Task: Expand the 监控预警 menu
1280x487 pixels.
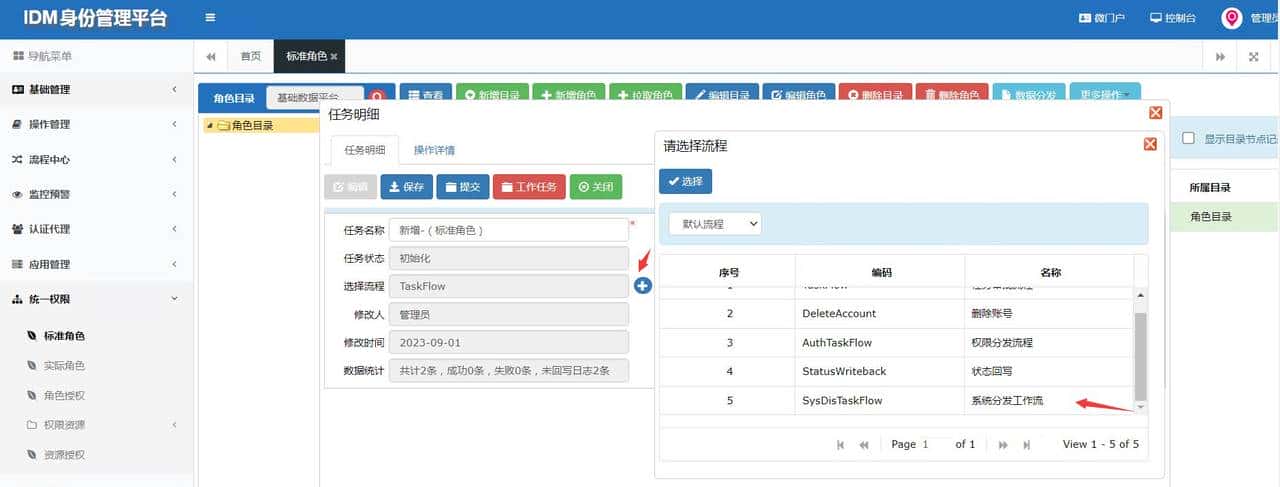Action: tap(97, 194)
